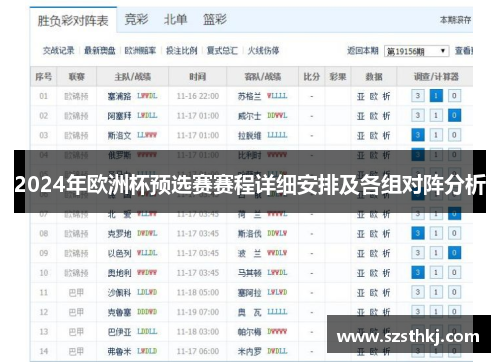Image resolution: width=500 pixels, height=362 pixels.
Task: Select result 1 for row 09 以色列
Action: [436, 253]
